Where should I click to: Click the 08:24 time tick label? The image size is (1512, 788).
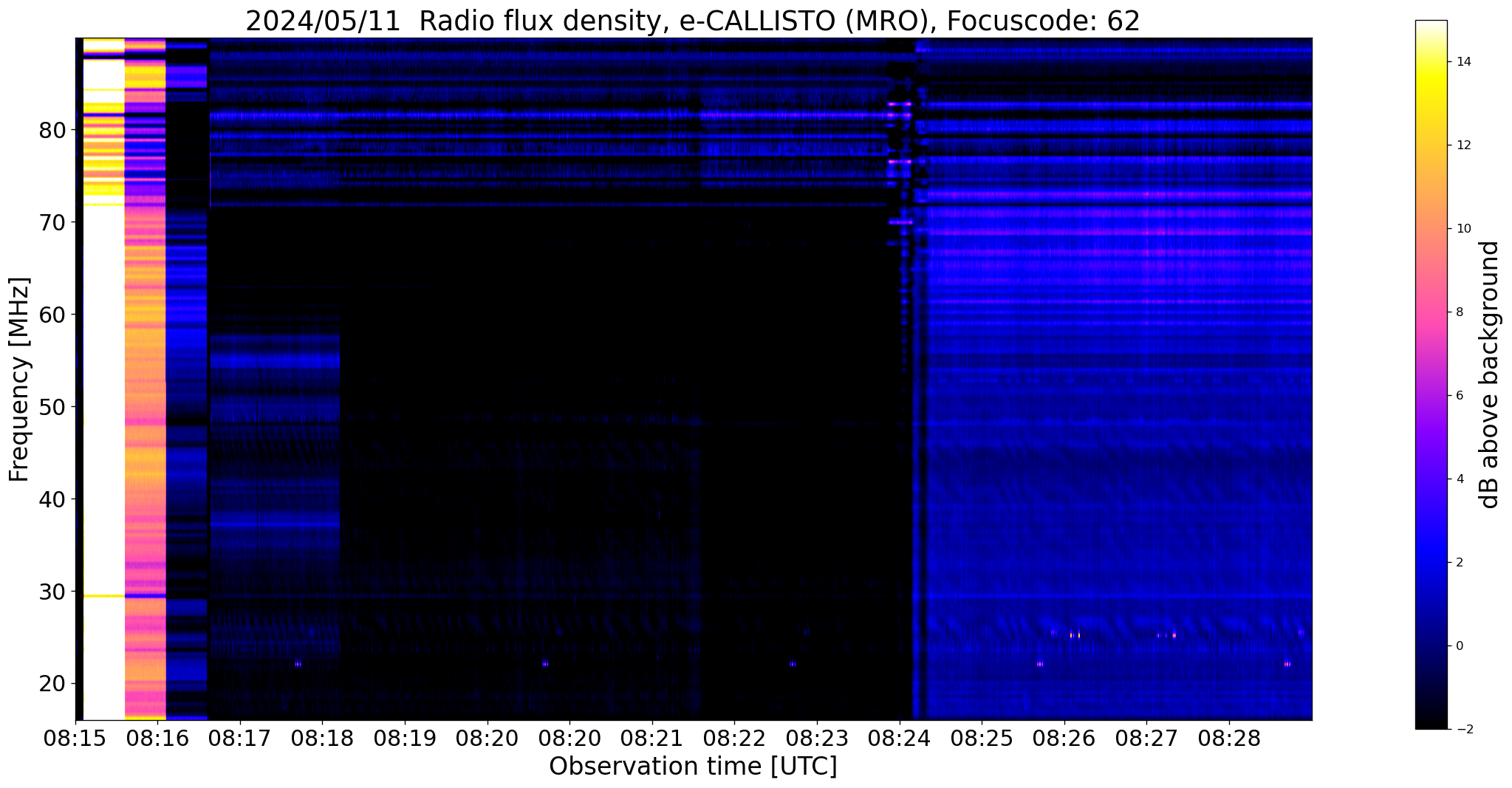tap(900, 738)
